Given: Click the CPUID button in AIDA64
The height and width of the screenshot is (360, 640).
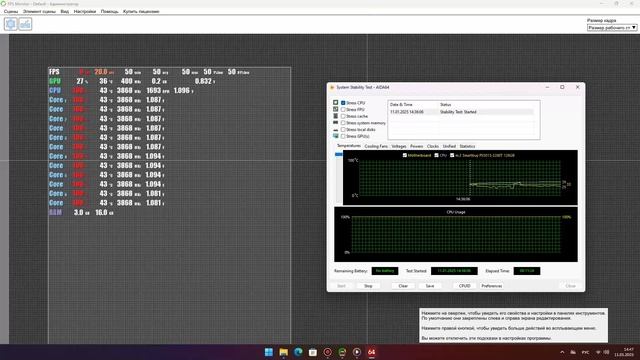Looking at the screenshot, I should tap(464, 286).
